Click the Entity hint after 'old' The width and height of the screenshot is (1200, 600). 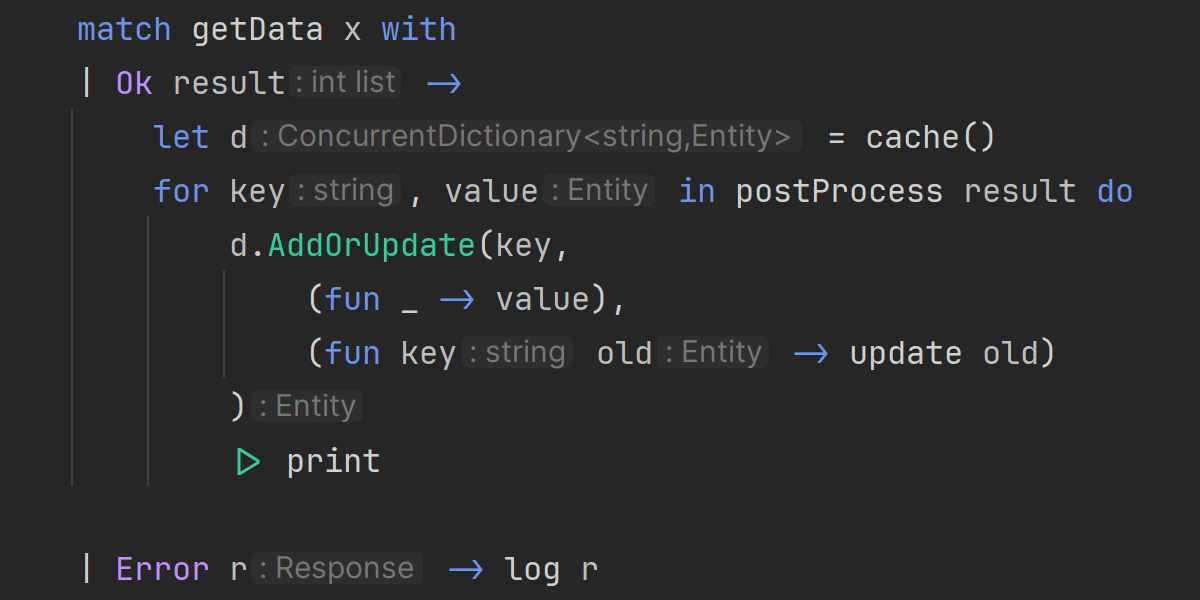[x=714, y=353]
